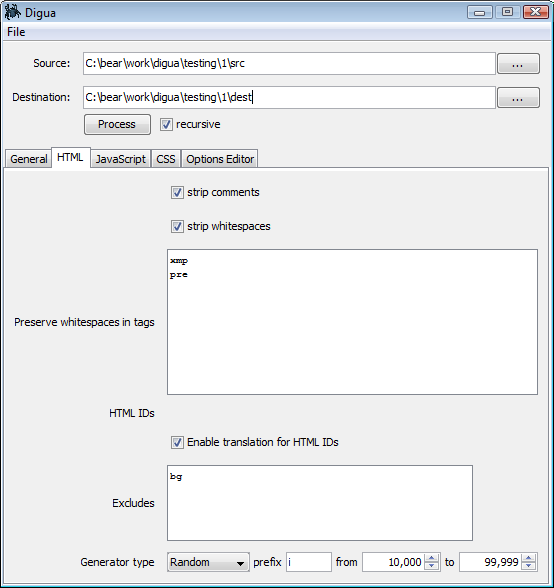Switch to the General tab
This screenshot has width=554, height=588.
point(29,159)
